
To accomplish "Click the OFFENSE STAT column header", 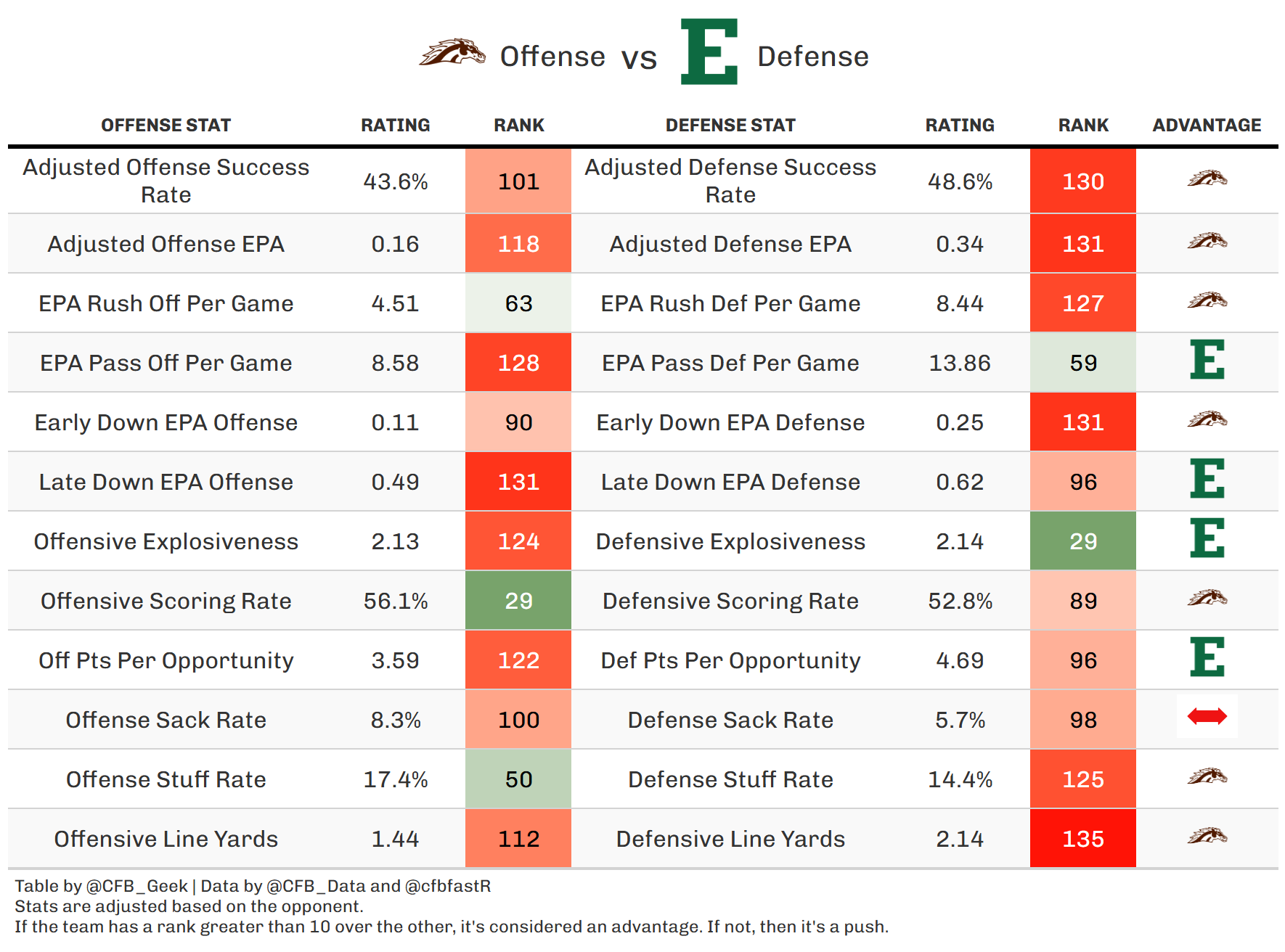I will 166,126.
